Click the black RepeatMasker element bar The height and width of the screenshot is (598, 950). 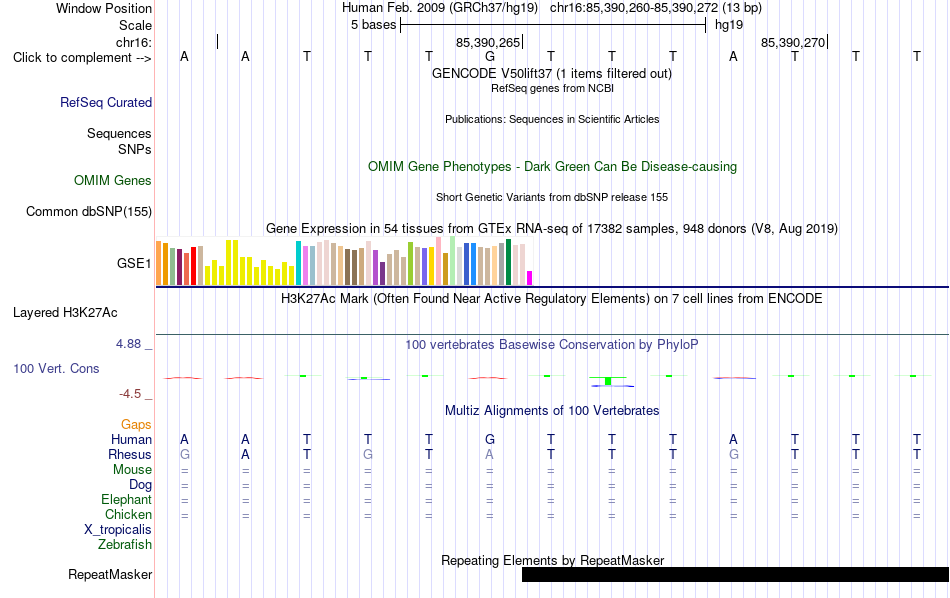point(736,574)
